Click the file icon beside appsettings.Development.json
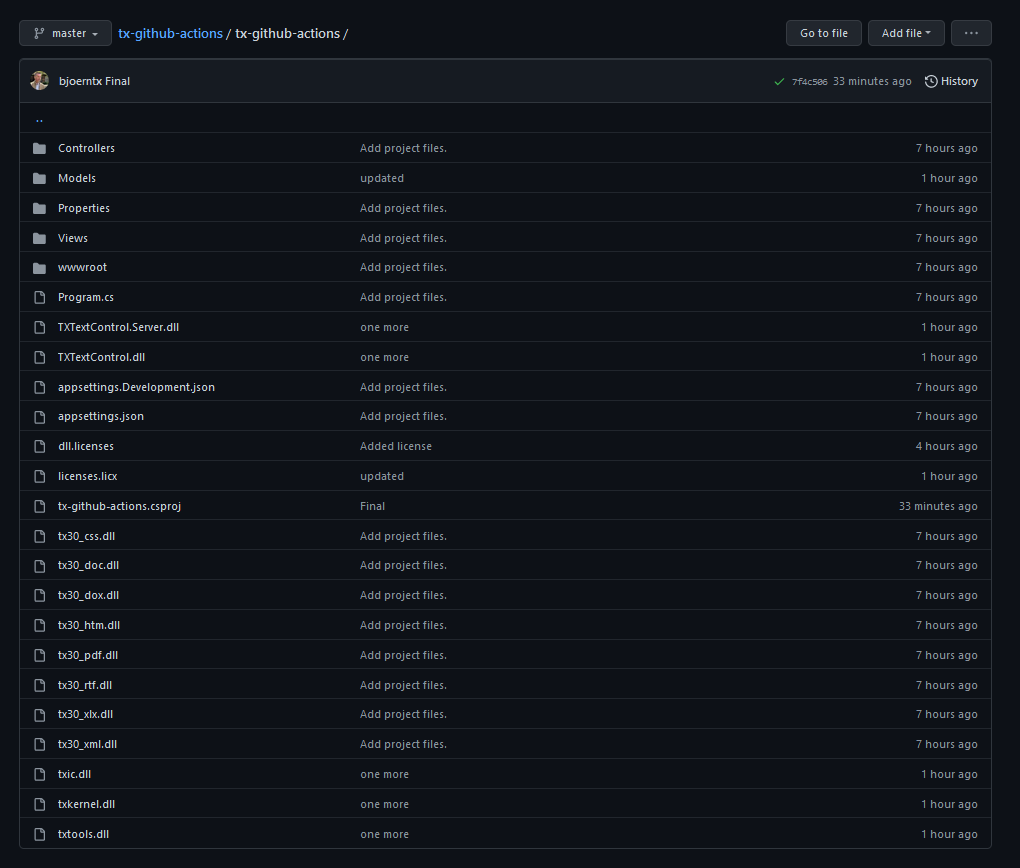 pos(40,387)
